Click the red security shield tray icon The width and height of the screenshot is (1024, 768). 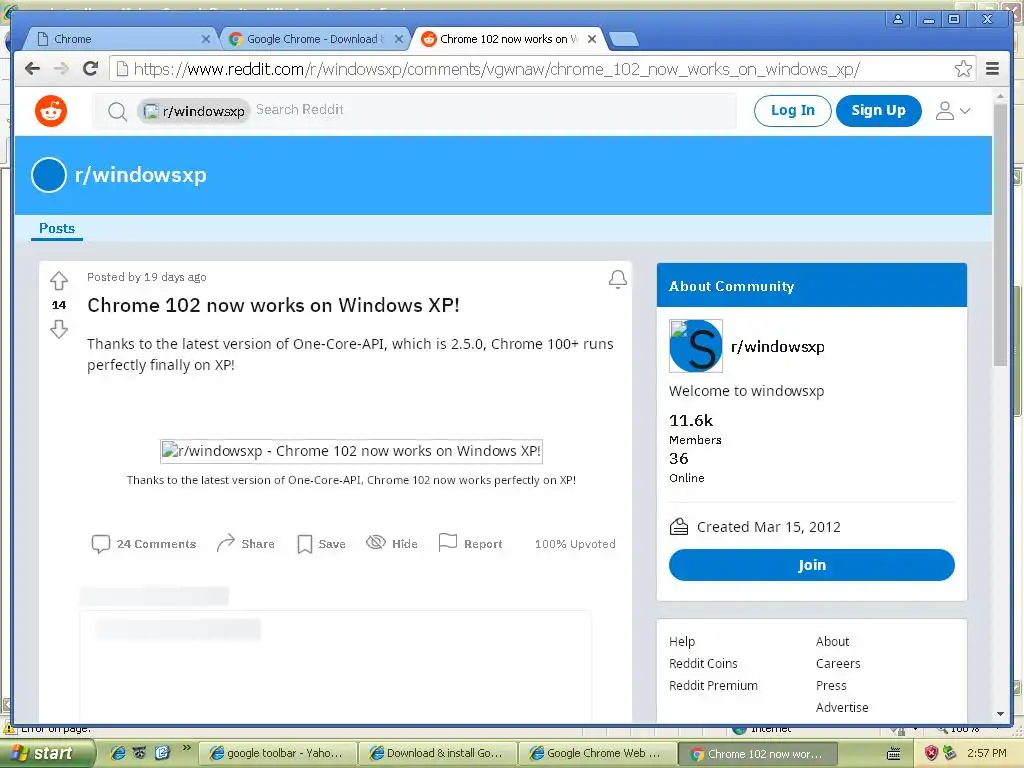931,753
